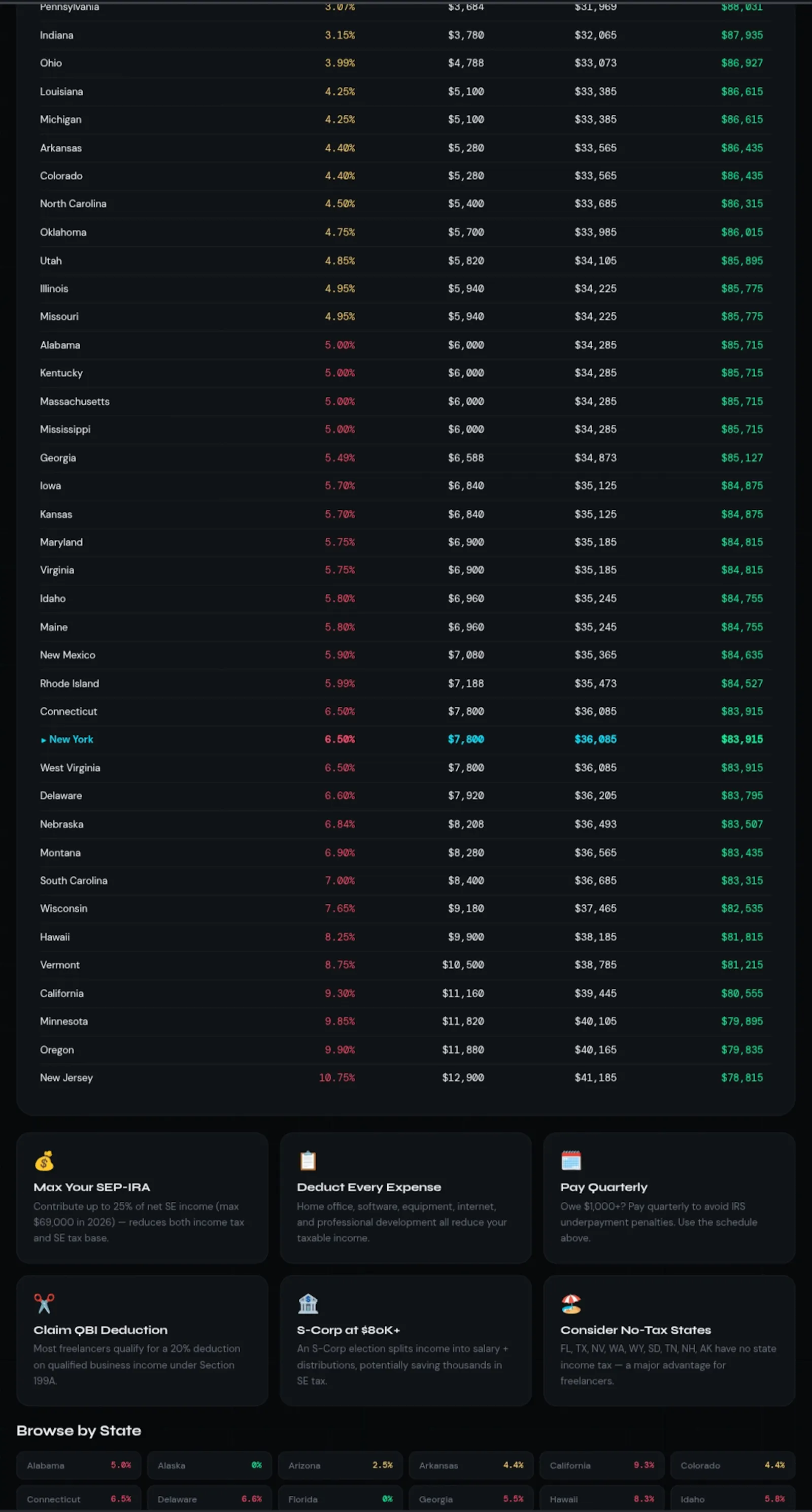Screen dimensions: 812x1512
Task: Click the Pay Quarterly heading
Action: [x=604, y=1187]
